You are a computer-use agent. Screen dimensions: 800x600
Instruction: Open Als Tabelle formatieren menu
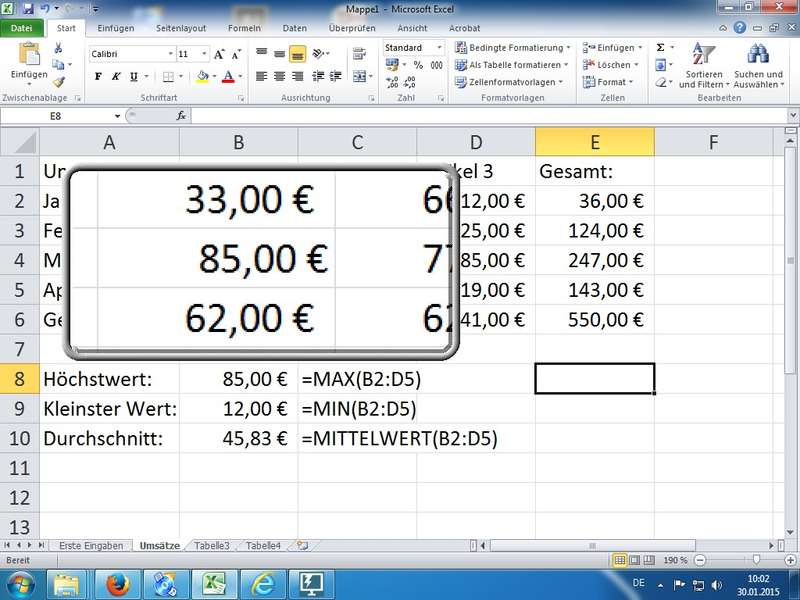(x=511, y=65)
